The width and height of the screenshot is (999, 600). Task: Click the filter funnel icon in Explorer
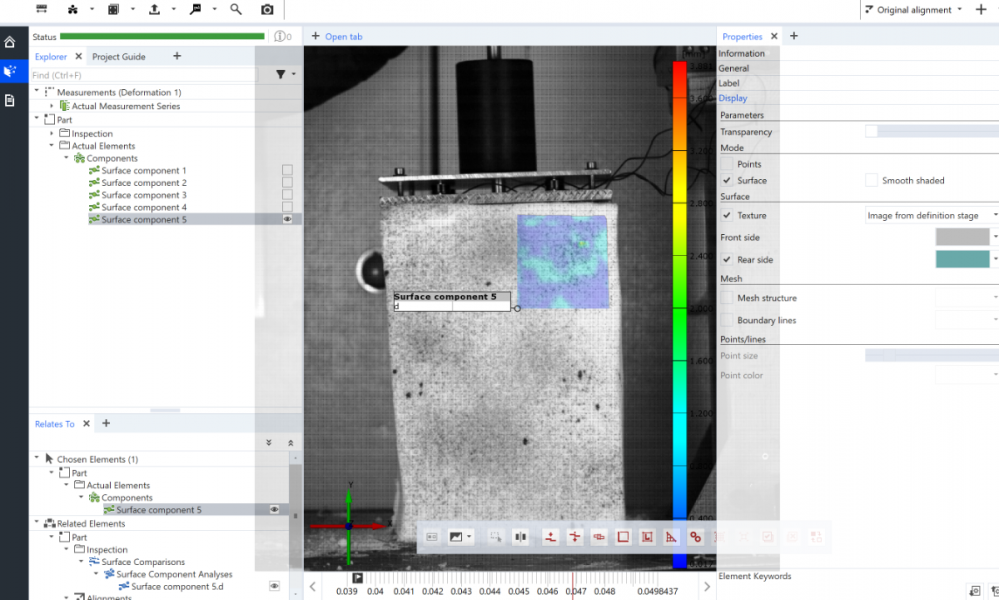(281, 74)
